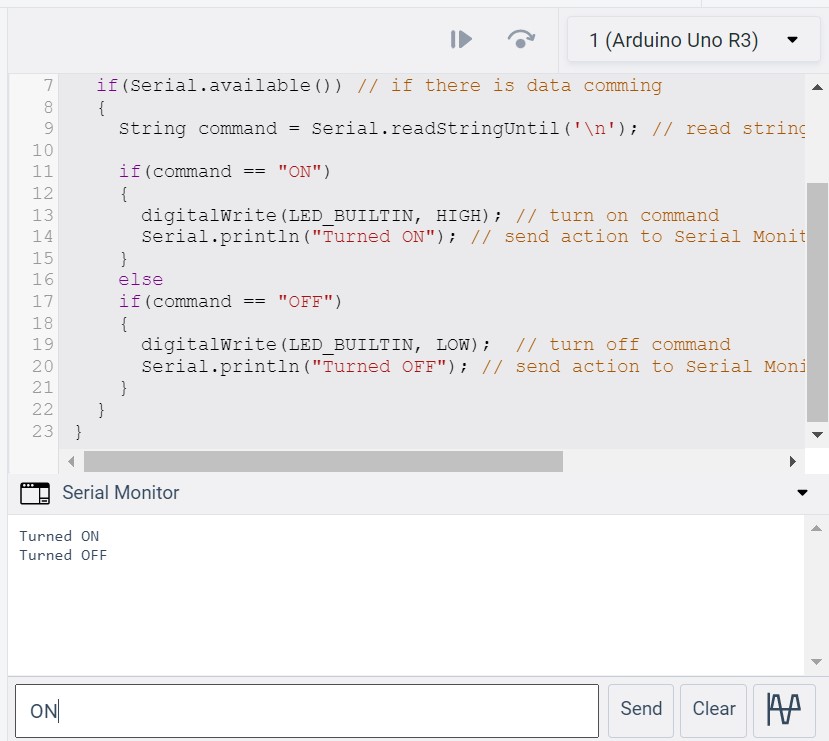Viewport: 829px width, 741px height.
Task: Click the step over debugger icon
Action: point(521,40)
